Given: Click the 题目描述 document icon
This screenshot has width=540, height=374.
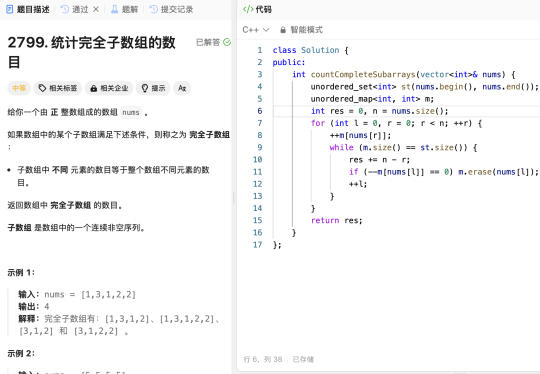Looking at the screenshot, I should click(x=10, y=9).
